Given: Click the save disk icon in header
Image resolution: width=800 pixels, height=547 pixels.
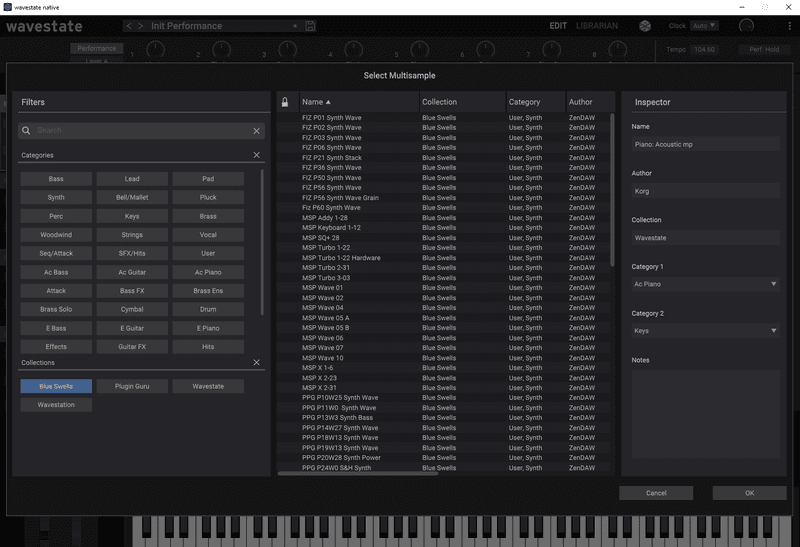Looking at the screenshot, I should (x=310, y=26).
